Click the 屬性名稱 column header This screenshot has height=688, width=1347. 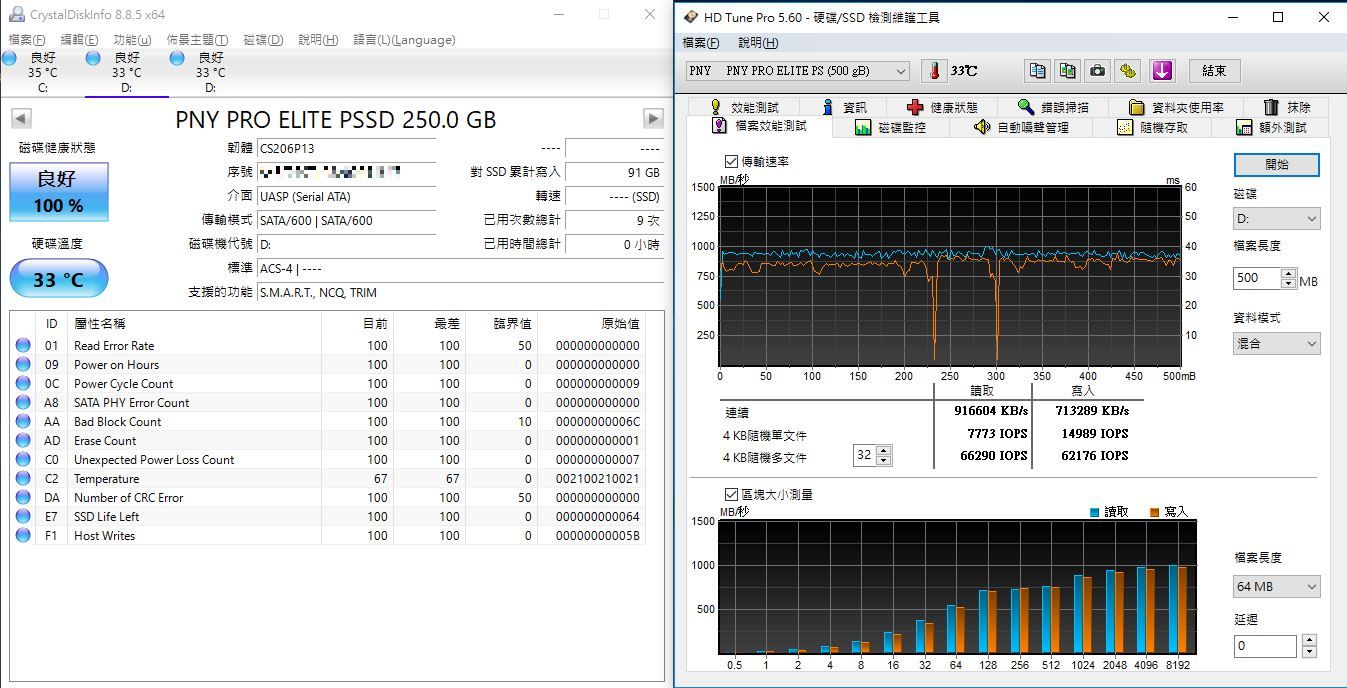(194, 323)
